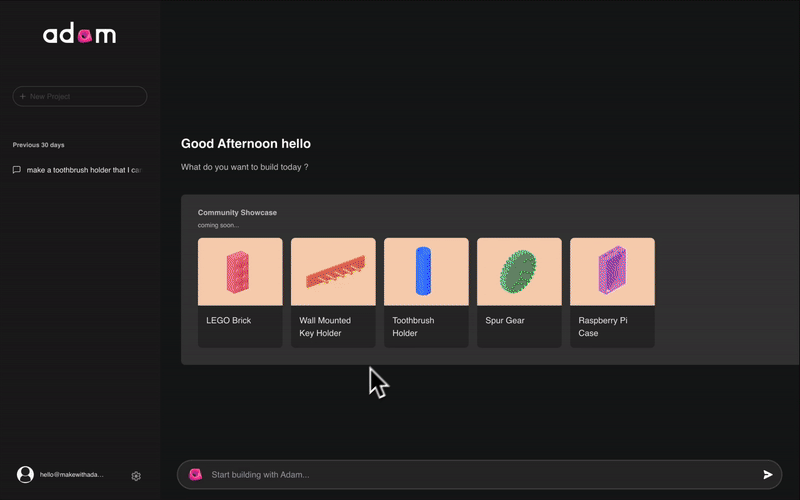Open the Wall Mounted Key Holder thumbnail

pos(333,271)
